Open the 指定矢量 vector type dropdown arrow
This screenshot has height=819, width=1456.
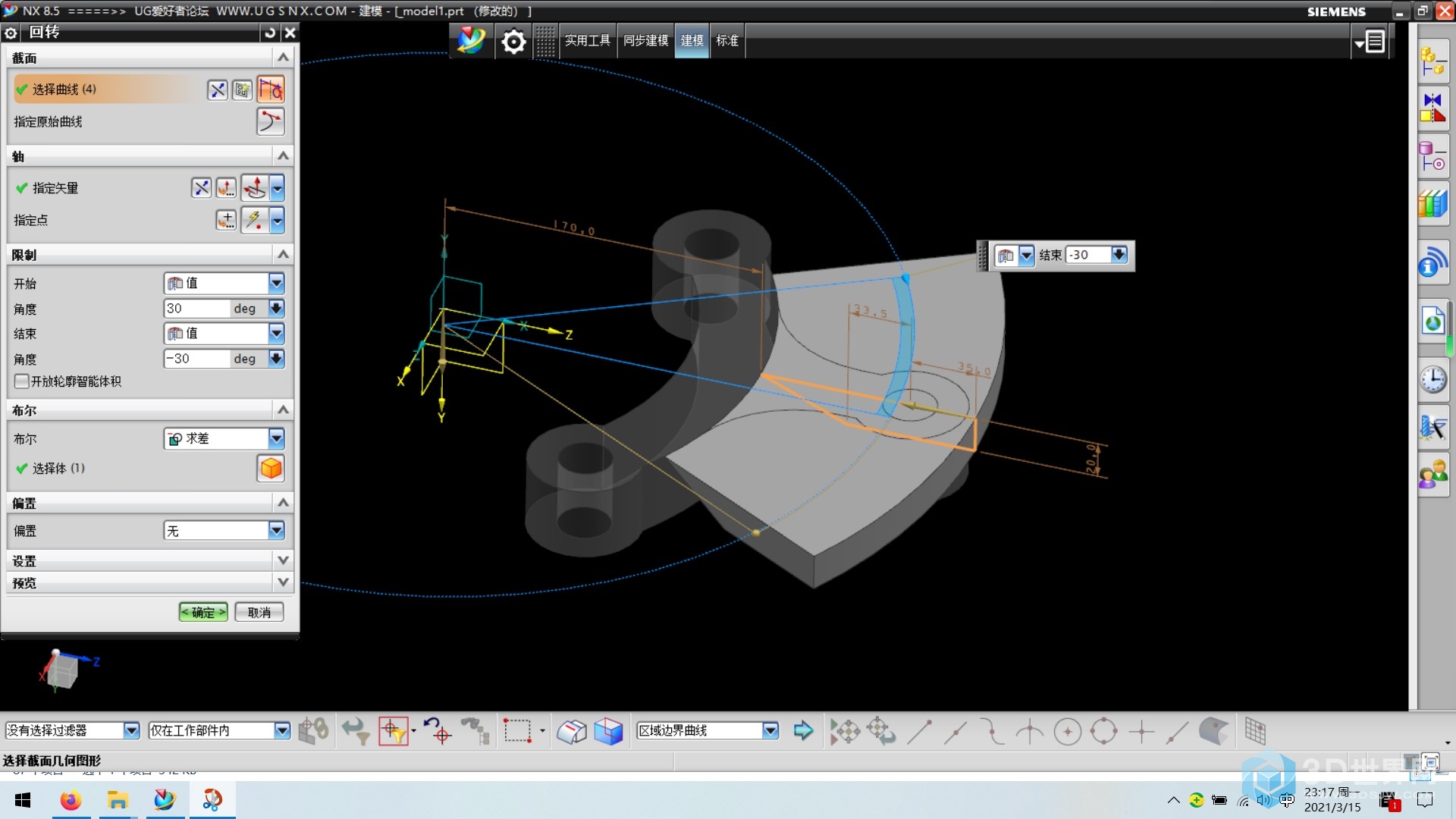pyautogui.click(x=278, y=188)
